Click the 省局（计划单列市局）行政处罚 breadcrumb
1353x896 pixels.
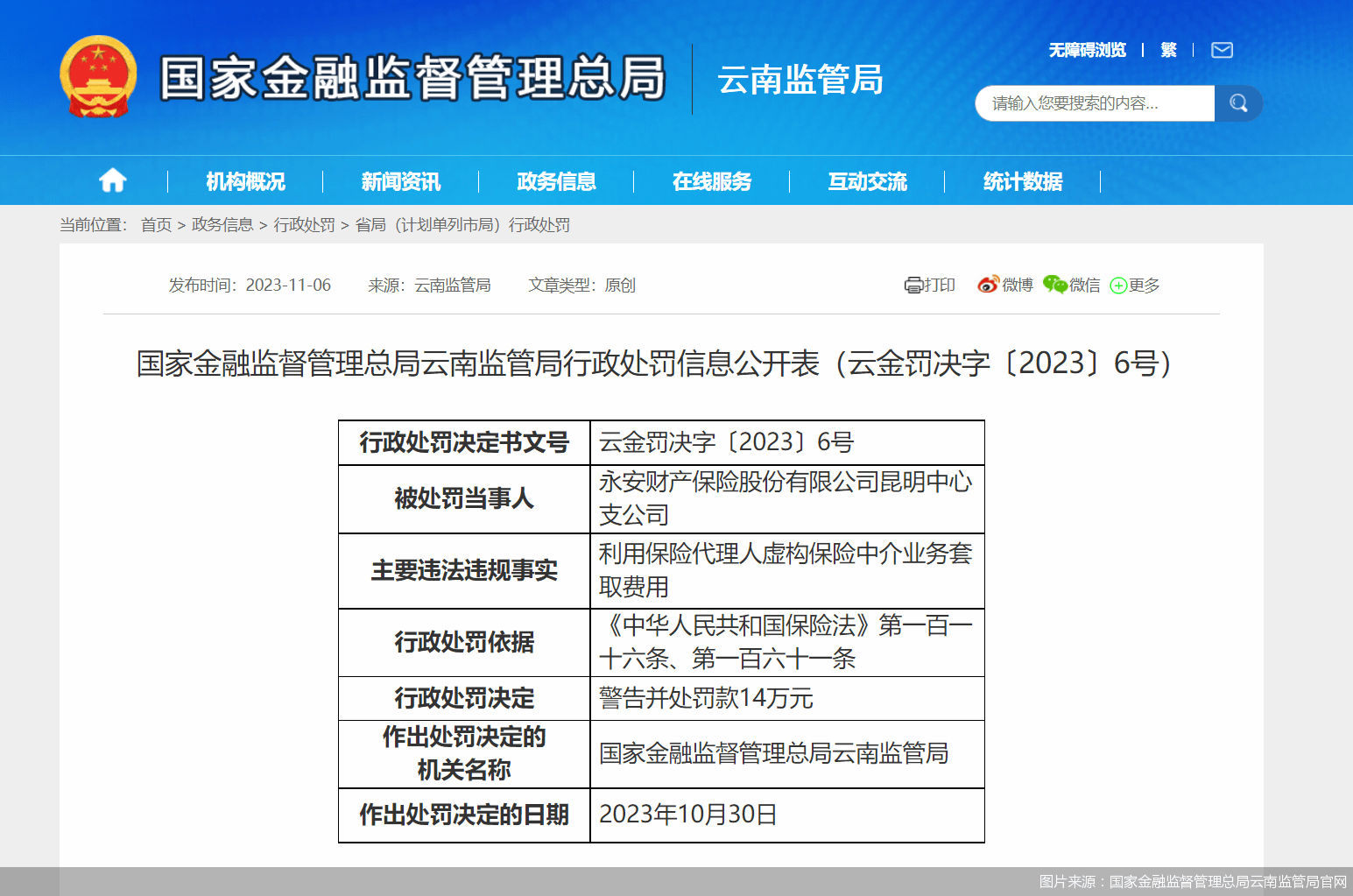[462, 225]
